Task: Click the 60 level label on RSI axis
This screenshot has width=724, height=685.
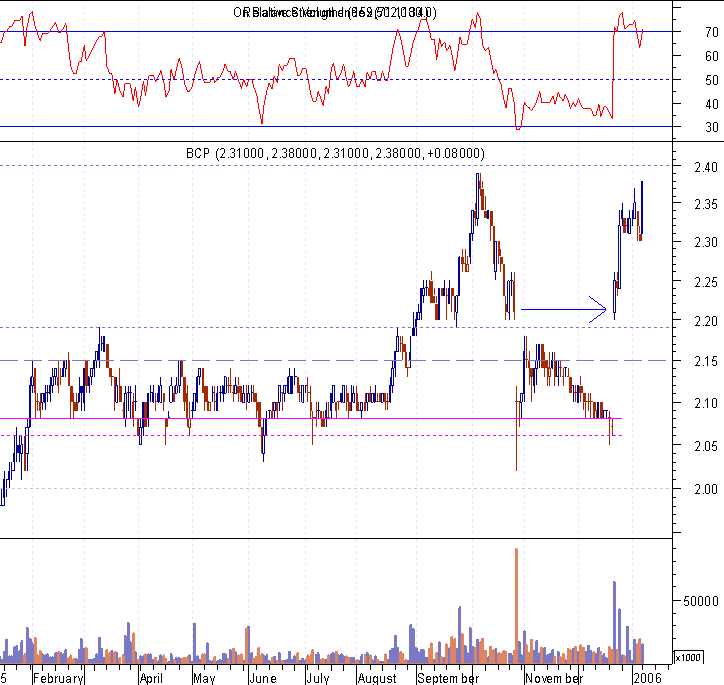Action: pos(712,56)
